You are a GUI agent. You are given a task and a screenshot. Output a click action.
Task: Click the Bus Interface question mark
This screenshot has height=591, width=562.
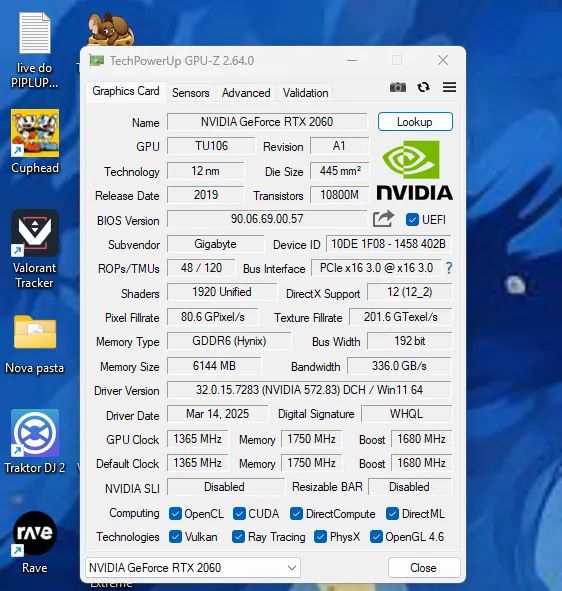[x=449, y=268]
